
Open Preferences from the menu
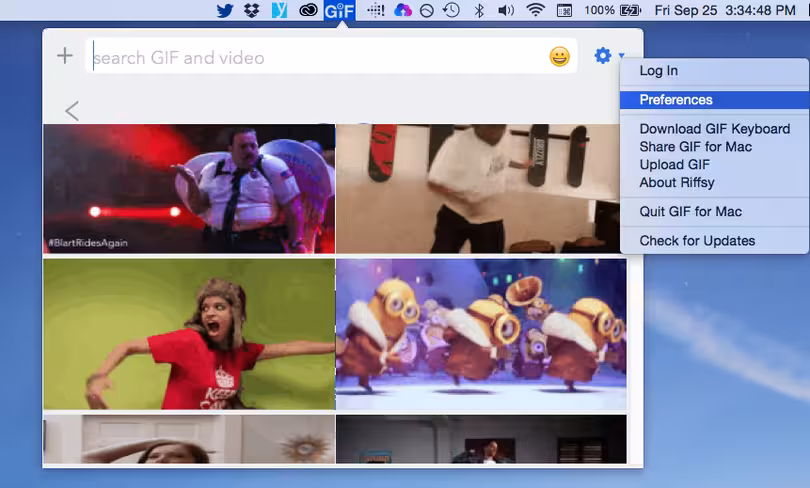click(x=714, y=100)
